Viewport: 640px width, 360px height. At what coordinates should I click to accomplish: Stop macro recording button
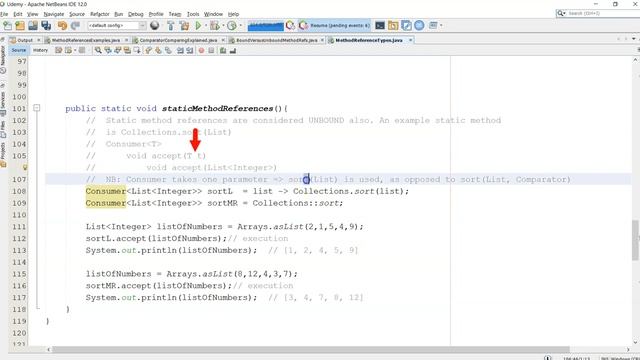(x=211, y=51)
